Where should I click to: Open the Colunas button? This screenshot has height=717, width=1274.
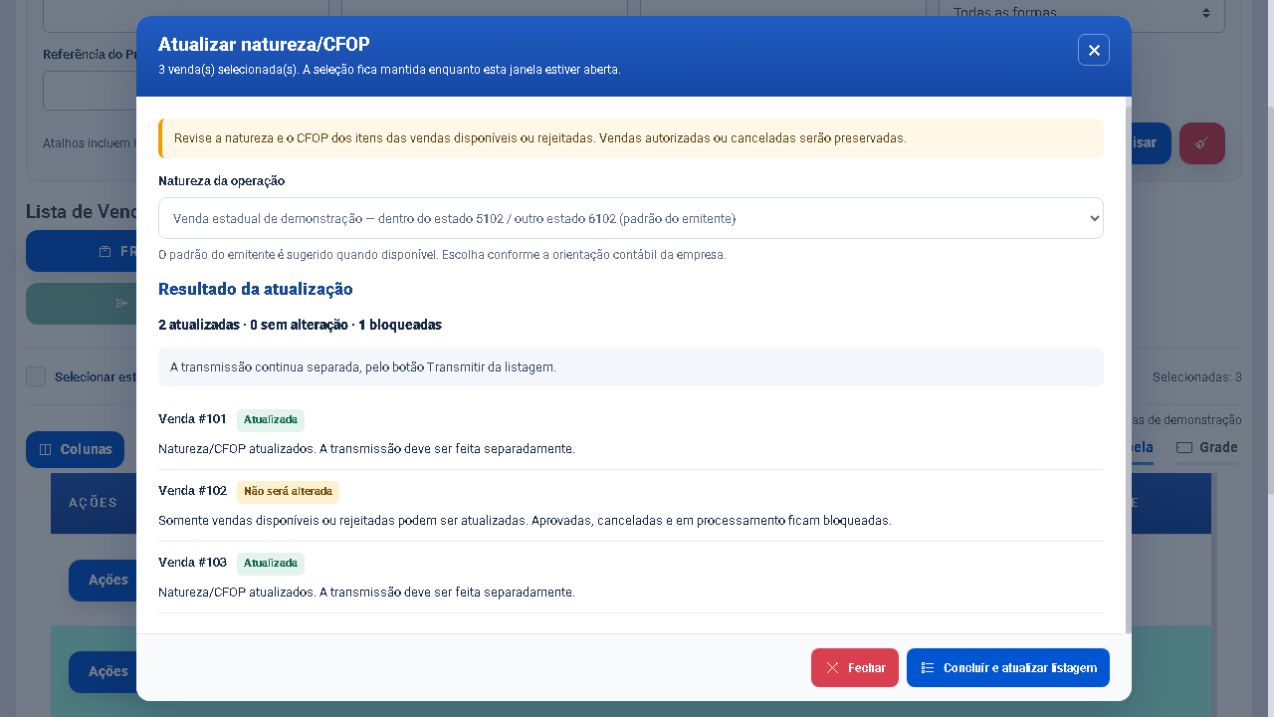click(x=75, y=449)
